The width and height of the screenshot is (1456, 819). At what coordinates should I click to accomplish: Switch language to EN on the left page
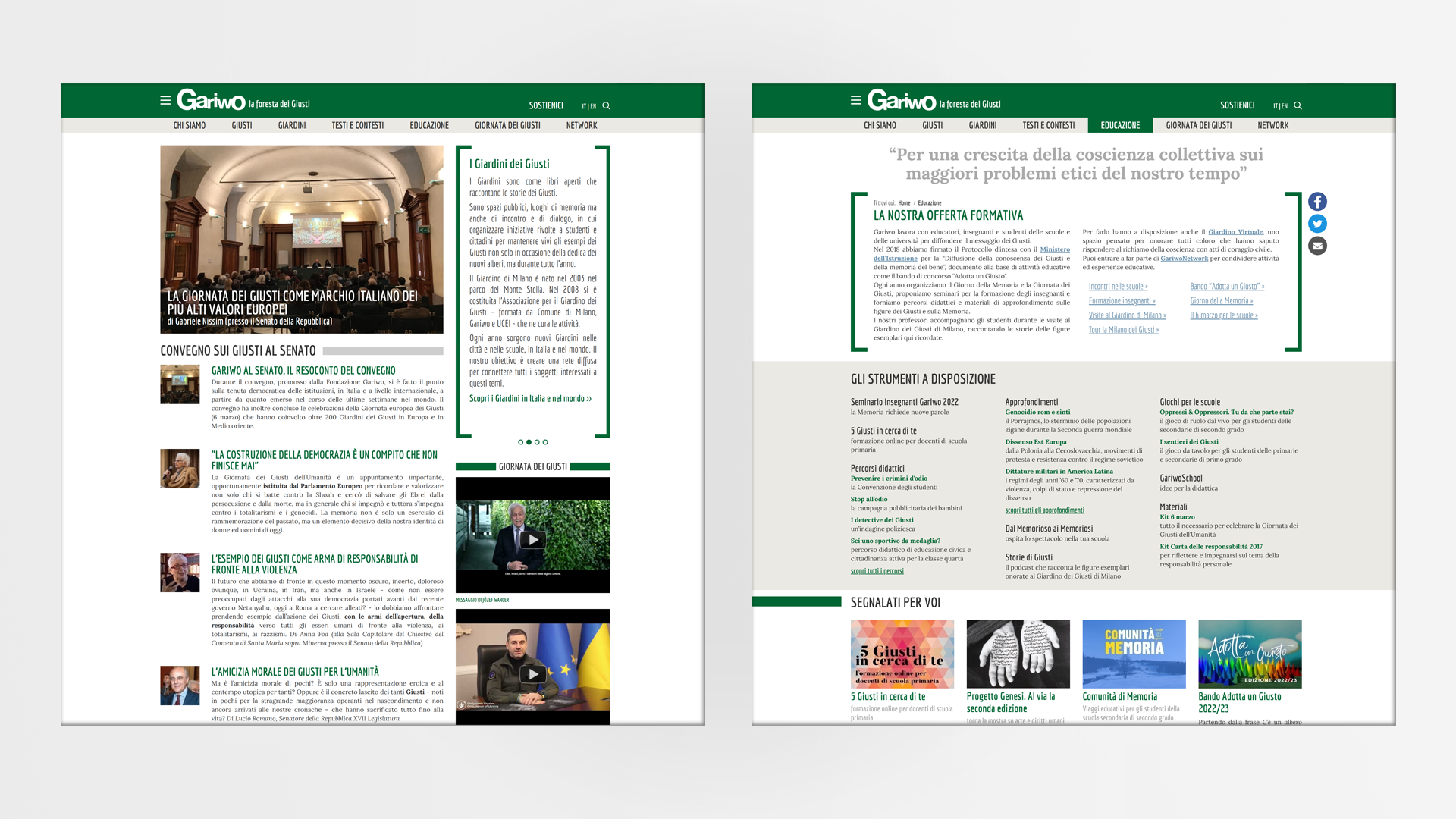(592, 105)
